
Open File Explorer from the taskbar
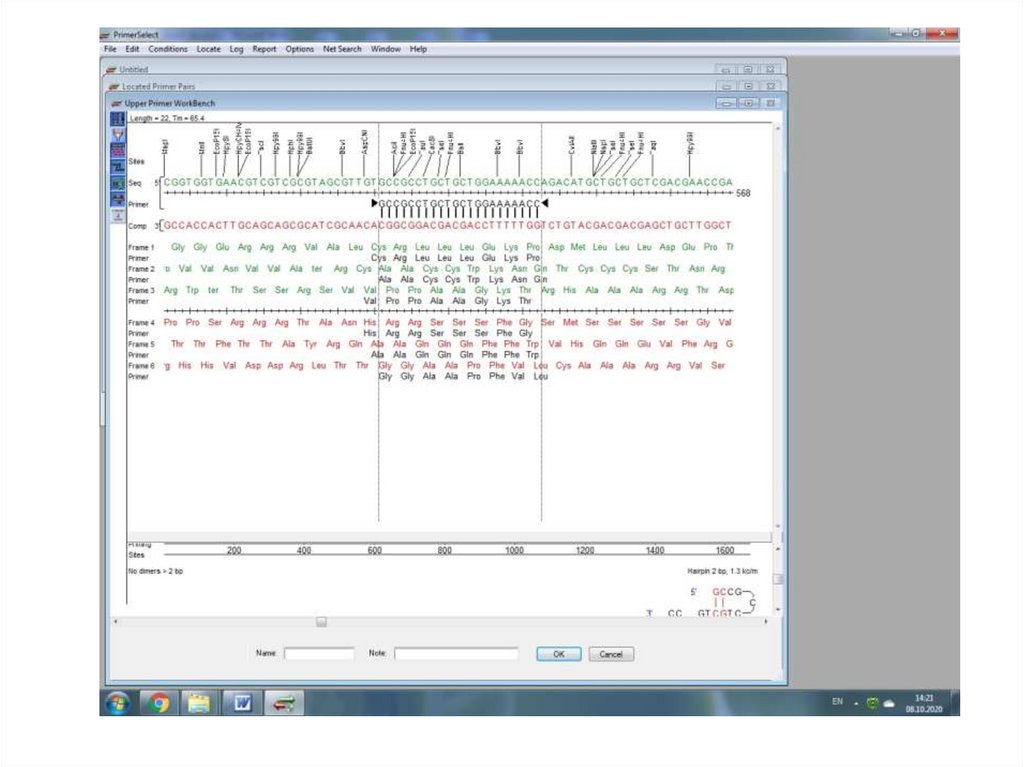point(199,703)
